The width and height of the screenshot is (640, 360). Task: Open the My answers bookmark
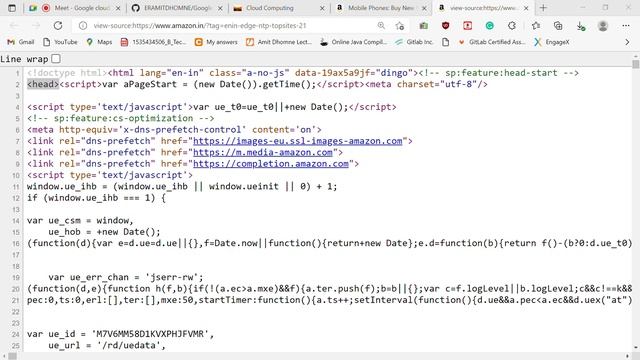click(216, 42)
